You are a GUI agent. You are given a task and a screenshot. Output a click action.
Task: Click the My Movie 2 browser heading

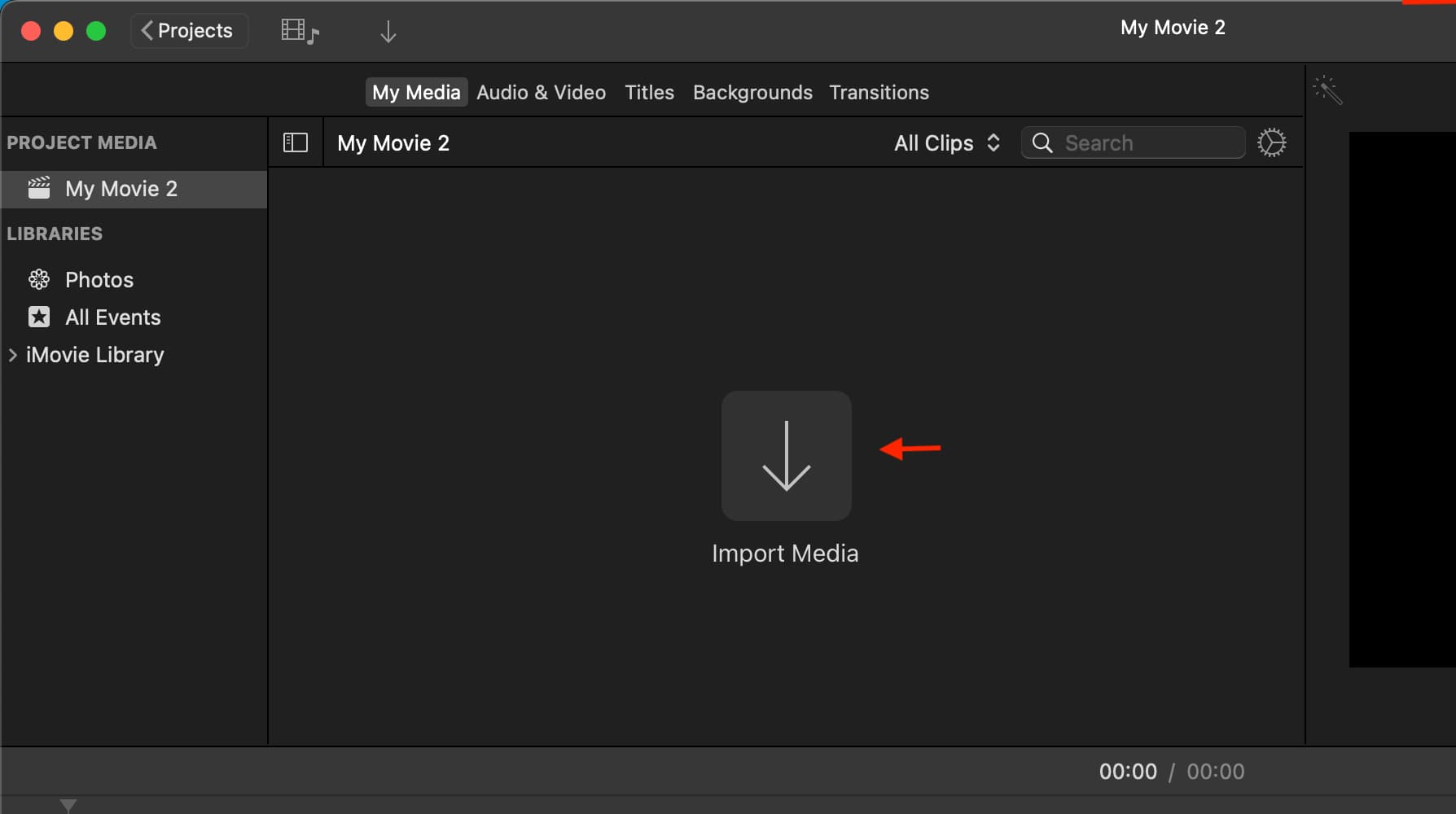(x=393, y=143)
